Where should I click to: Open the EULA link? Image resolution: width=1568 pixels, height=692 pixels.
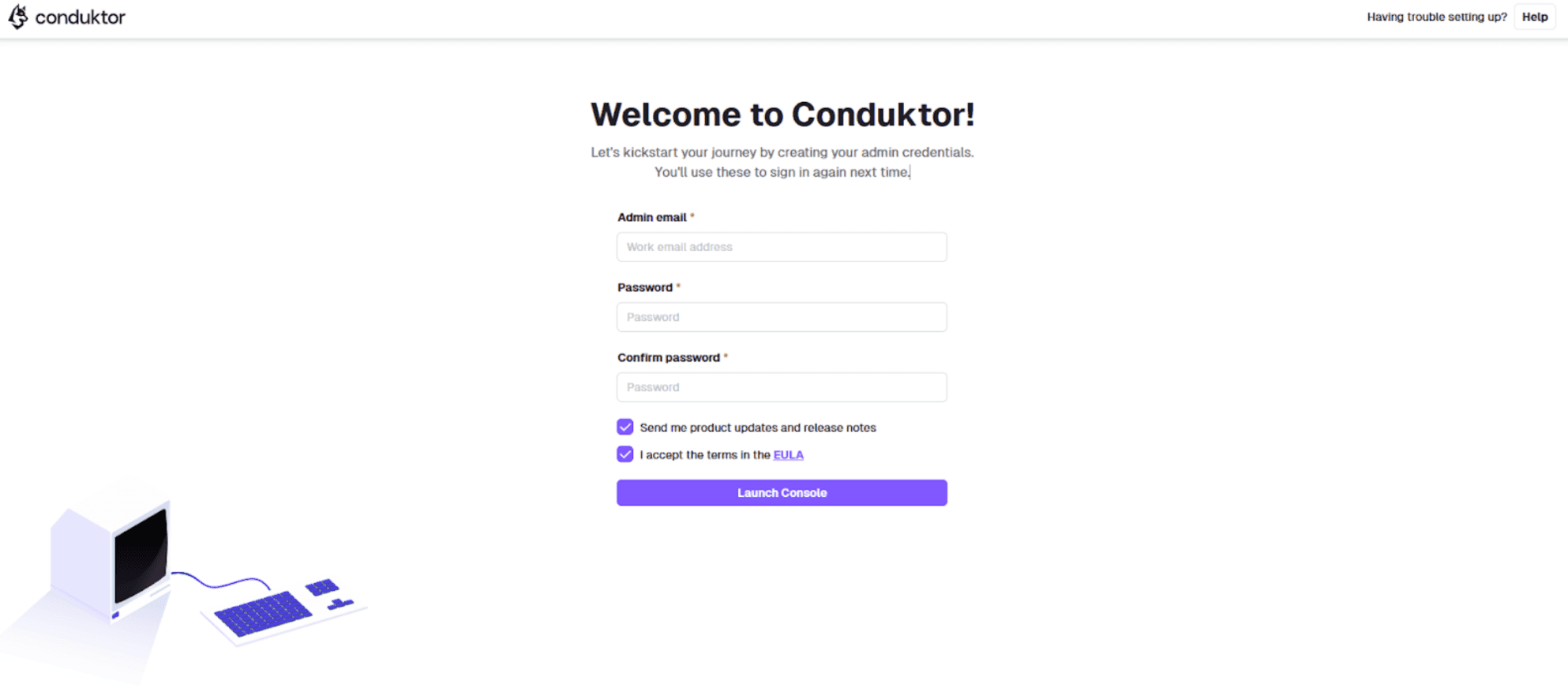point(788,455)
